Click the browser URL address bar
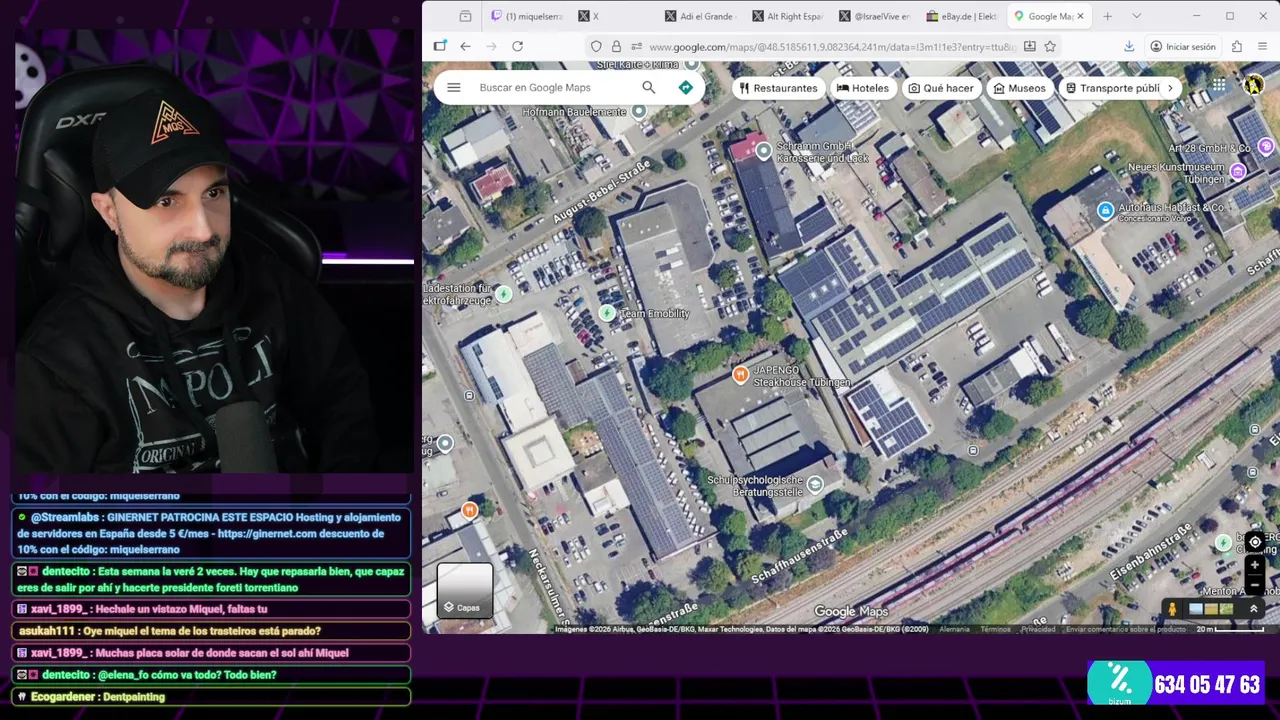This screenshot has width=1280, height=720. 832,46
